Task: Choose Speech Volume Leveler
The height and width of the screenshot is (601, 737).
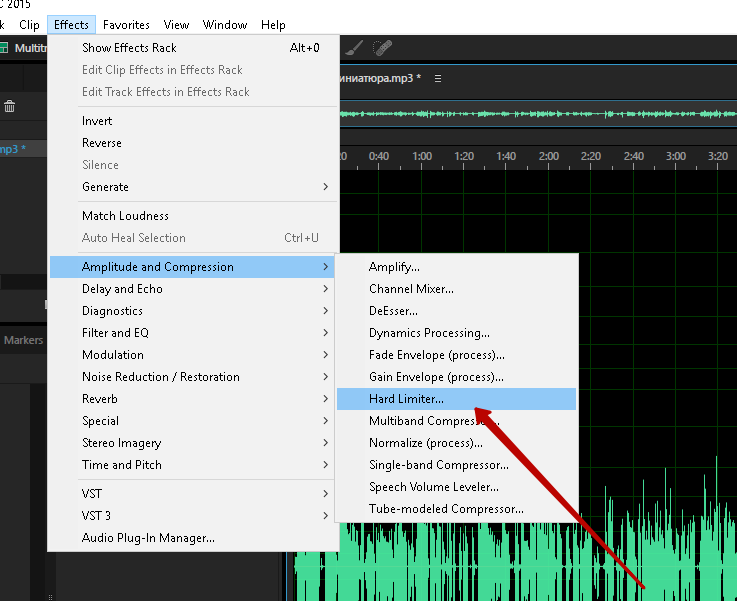Action: click(x=456, y=487)
